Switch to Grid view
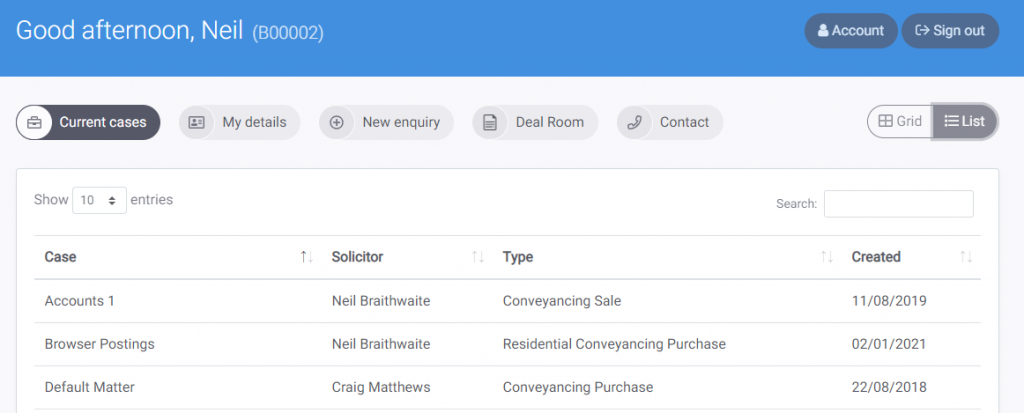1024x413 pixels. pyautogui.click(x=900, y=122)
